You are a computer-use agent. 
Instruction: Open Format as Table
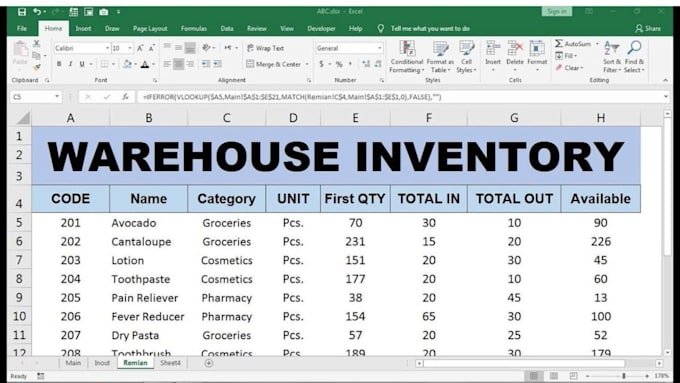point(440,57)
